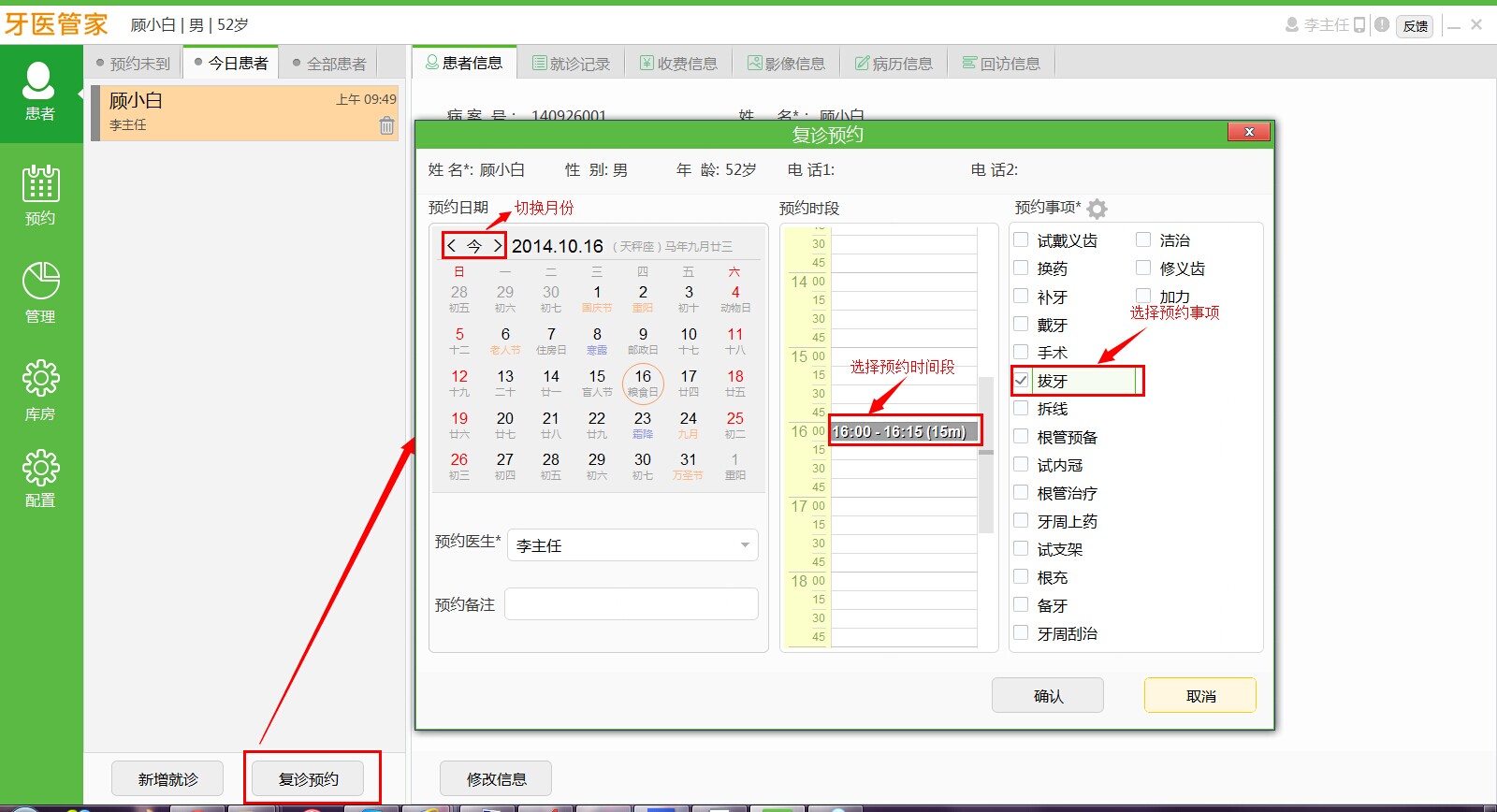
Task: Check the 手术 checkbox
Action: (x=1021, y=353)
